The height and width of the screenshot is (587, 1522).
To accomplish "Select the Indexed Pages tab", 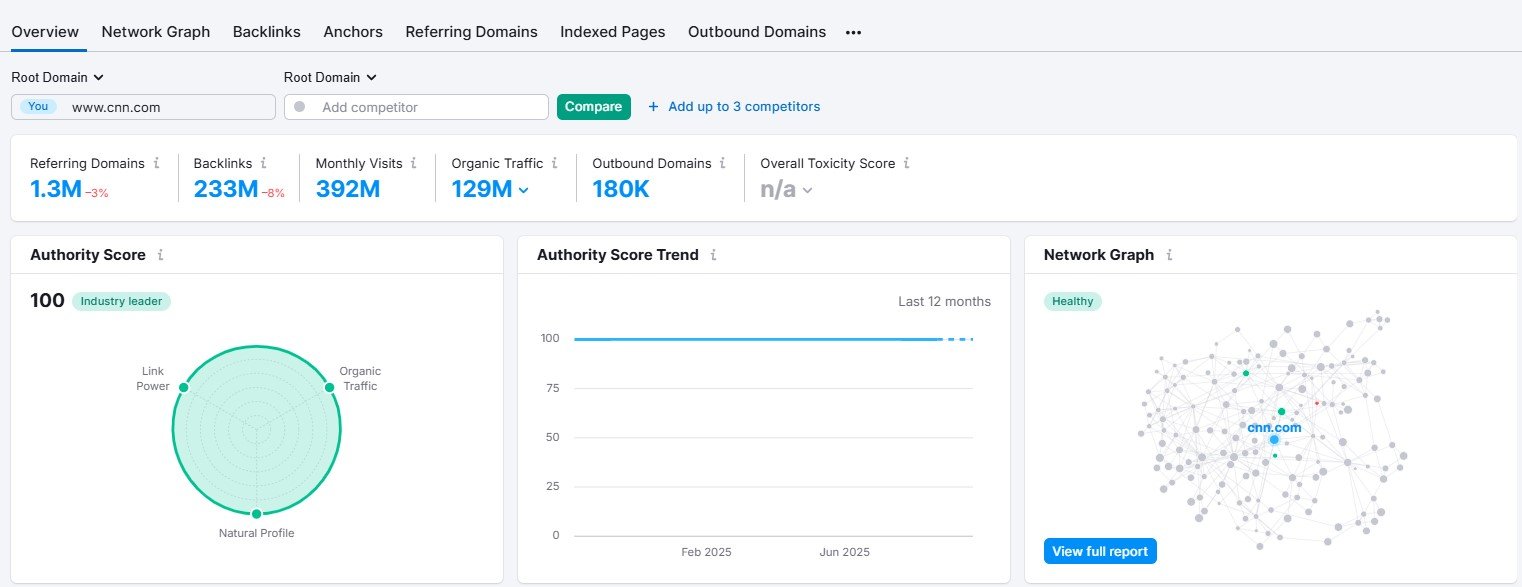I will pyautogui.click(x=612, y=31).
